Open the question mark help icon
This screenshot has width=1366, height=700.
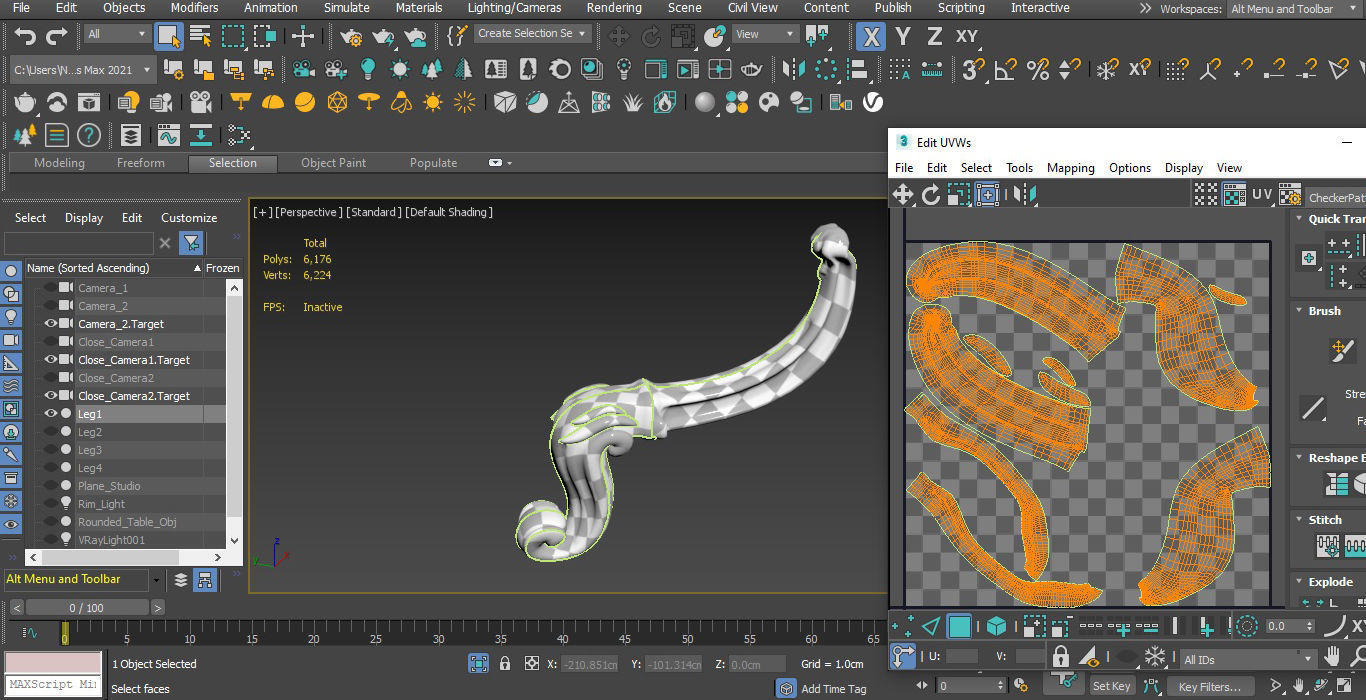[x=89, y=135]
